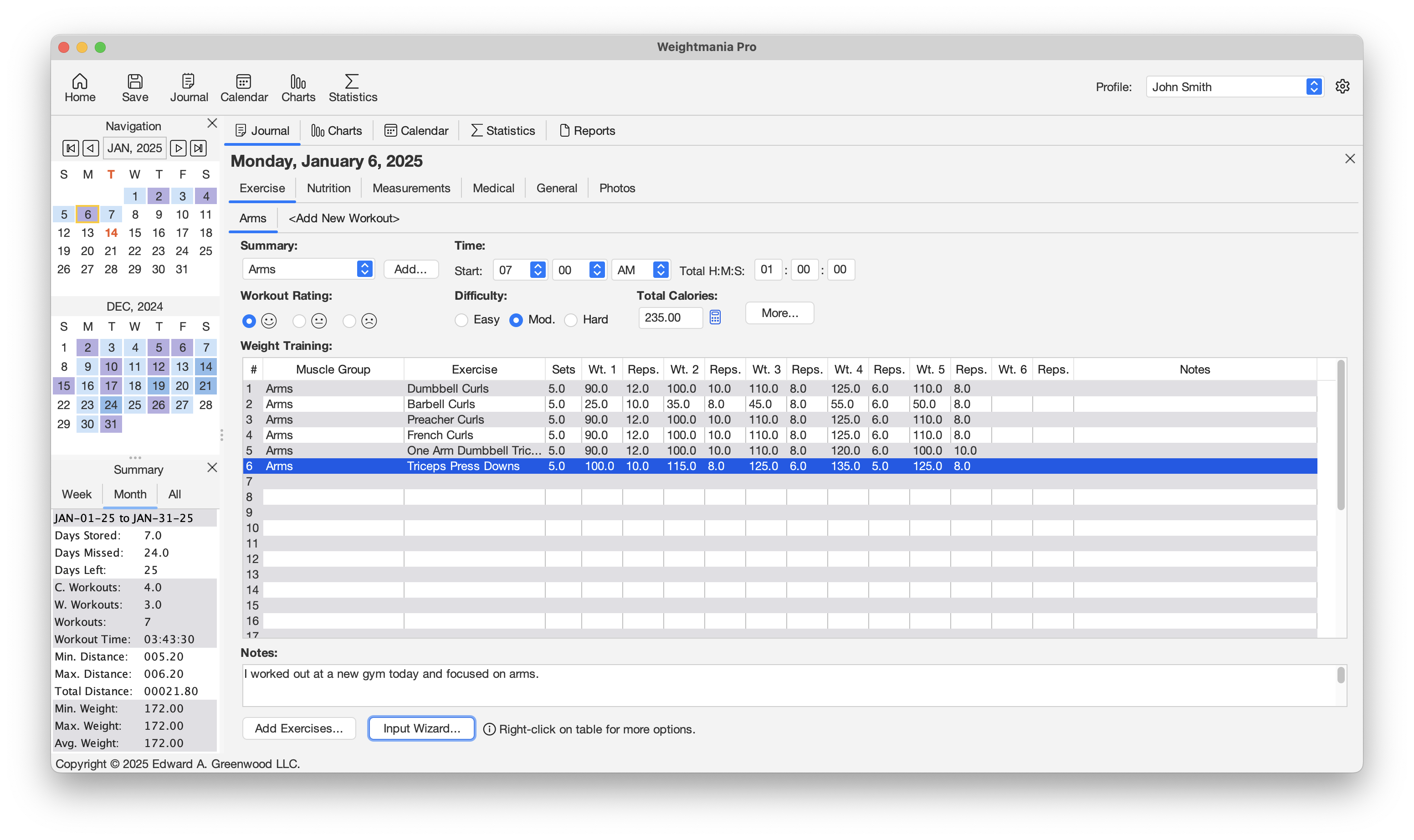Viewport: 1414px width, 840px height.
Task: Switch to the Reports view tab
Action: (x=587, y=131)
